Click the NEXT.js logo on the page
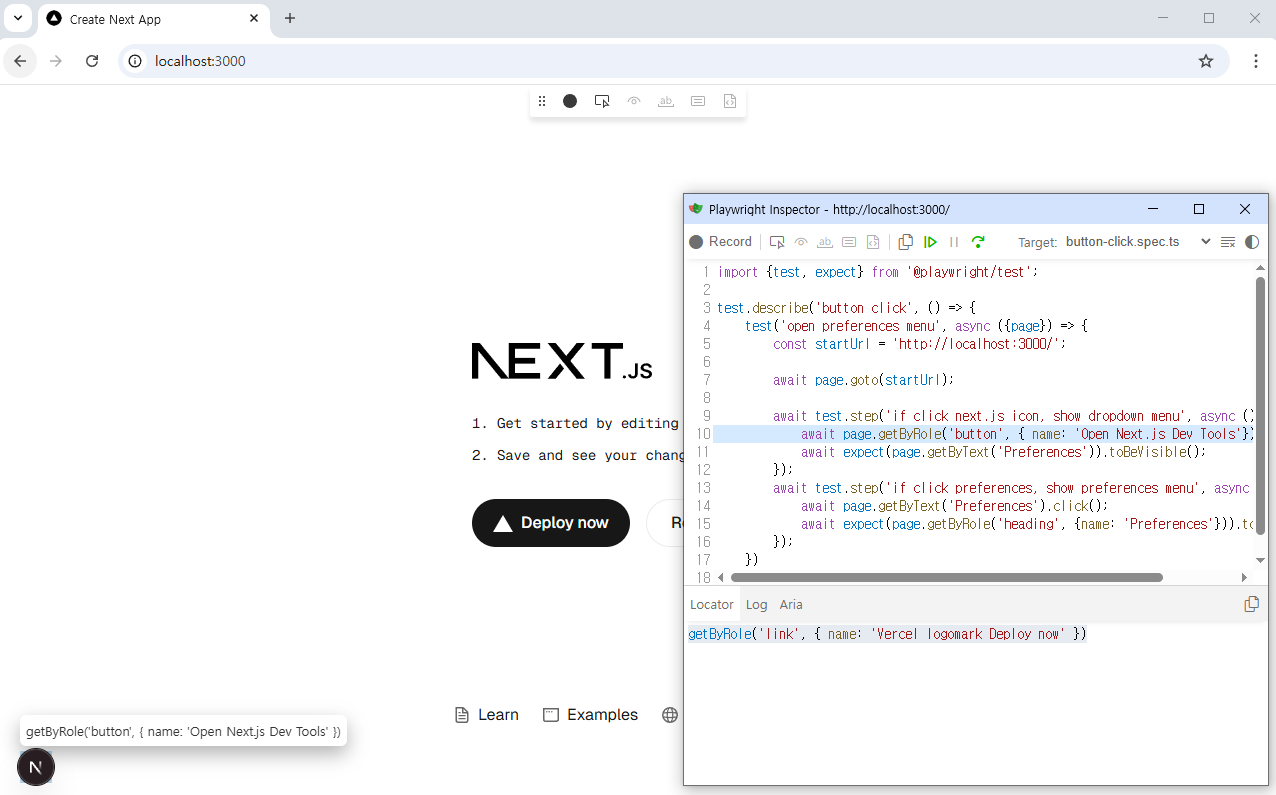The width and height of the screenshot is (1276, 795). 562,361
